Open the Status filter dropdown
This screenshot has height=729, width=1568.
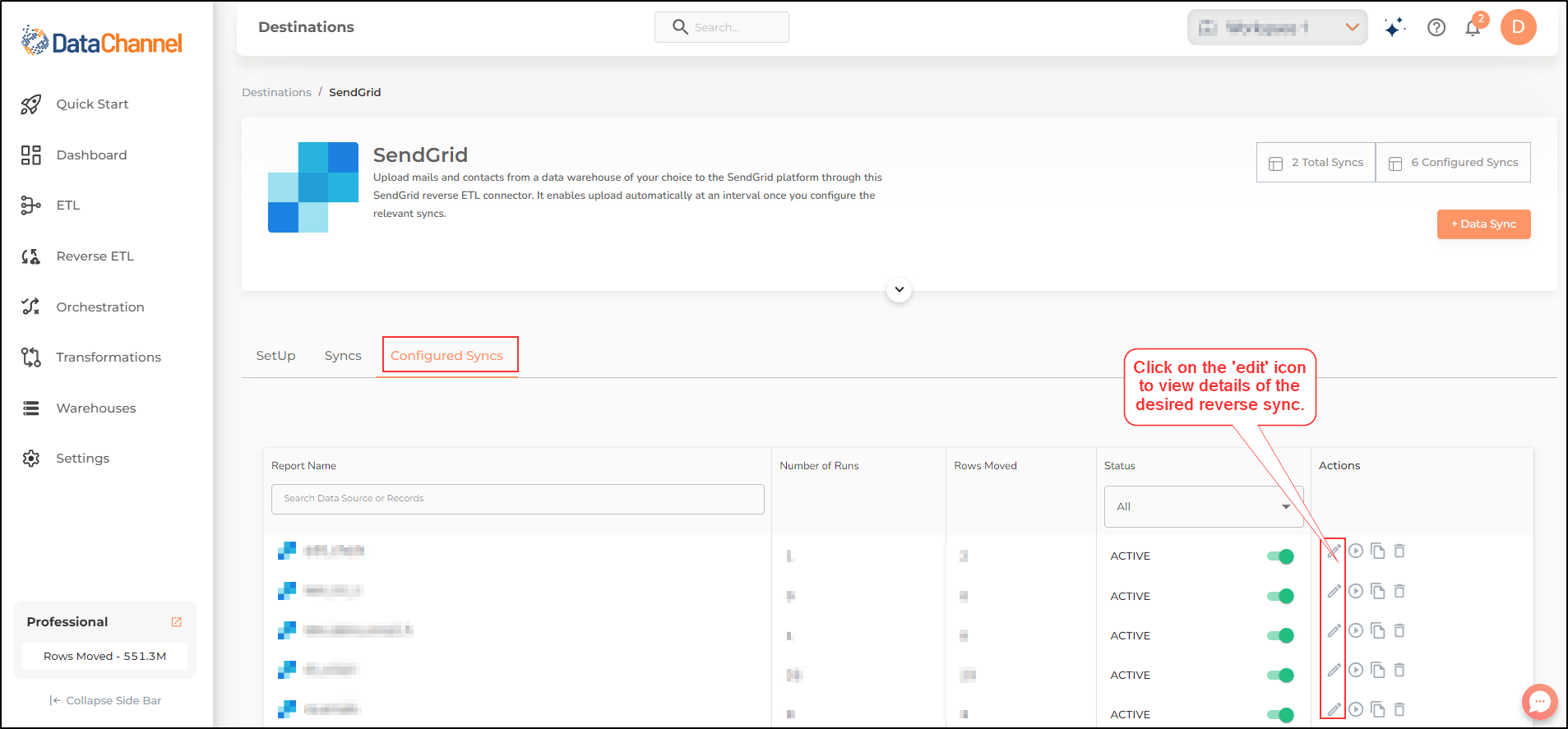point(1203,507)
